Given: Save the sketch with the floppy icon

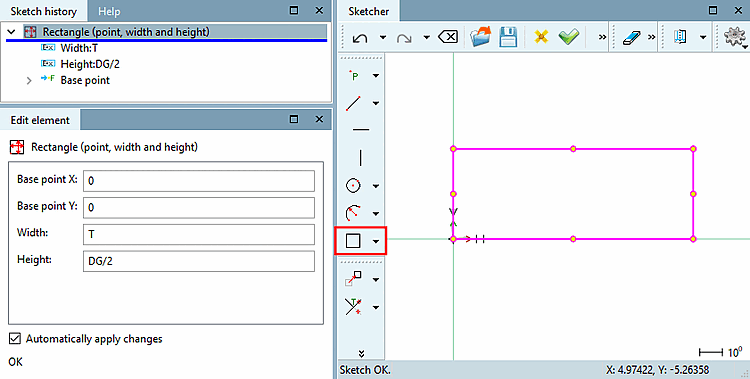Looking at the screenshot, I should pos(508,37).
